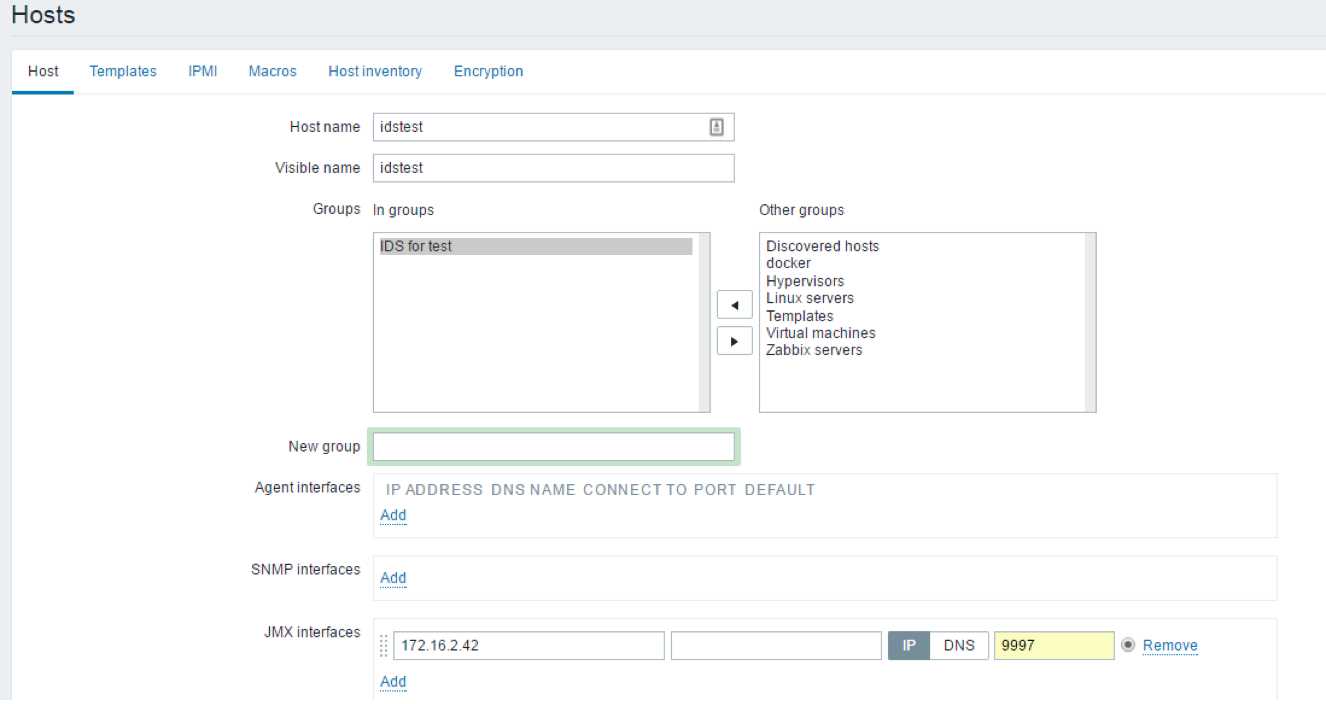Open the Encryption tab
This screenshot has height=704, width=1326.
(488, 71)
